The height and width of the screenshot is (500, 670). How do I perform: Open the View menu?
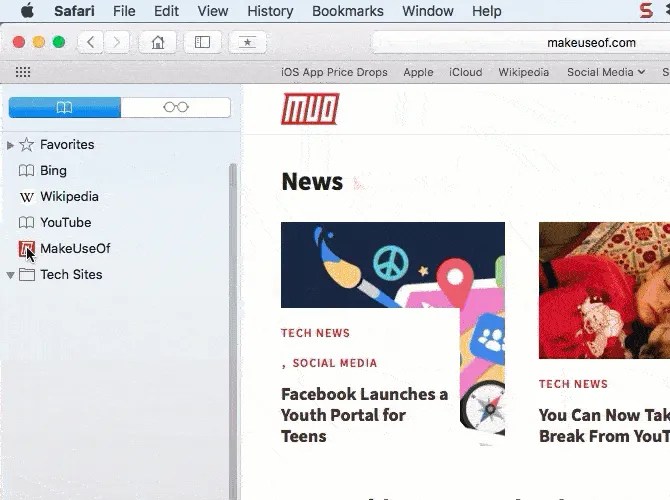(212, 11)
